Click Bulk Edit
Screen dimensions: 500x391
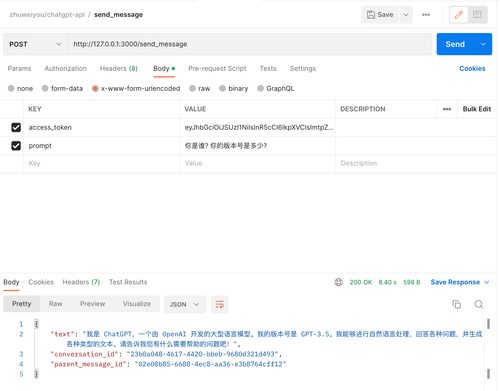tap(477, 109)
